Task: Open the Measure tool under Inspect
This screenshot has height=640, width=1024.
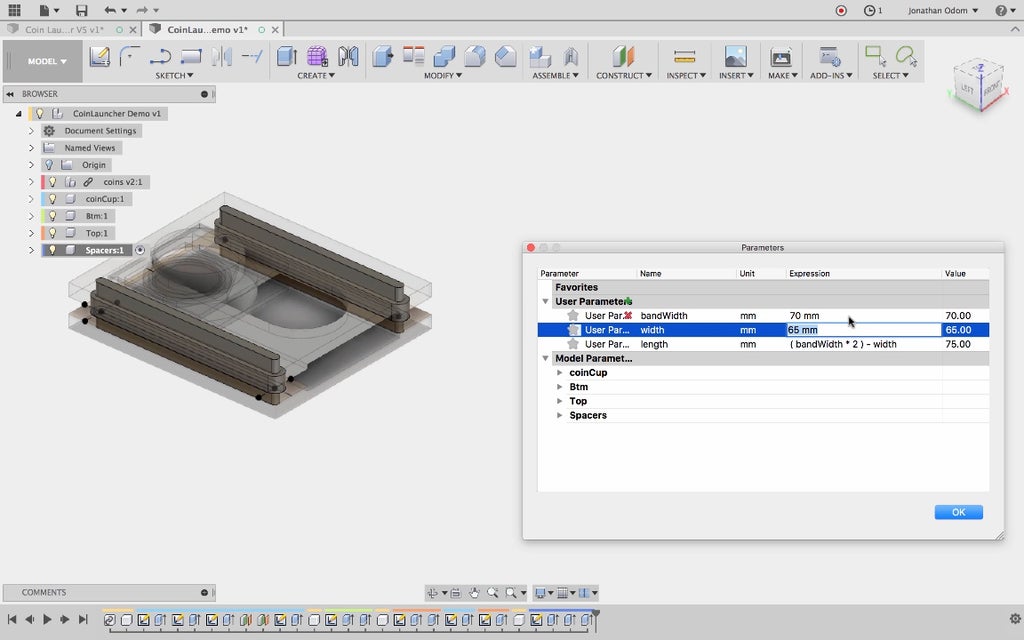Action: pyautogui.click(x=684, y=57)
